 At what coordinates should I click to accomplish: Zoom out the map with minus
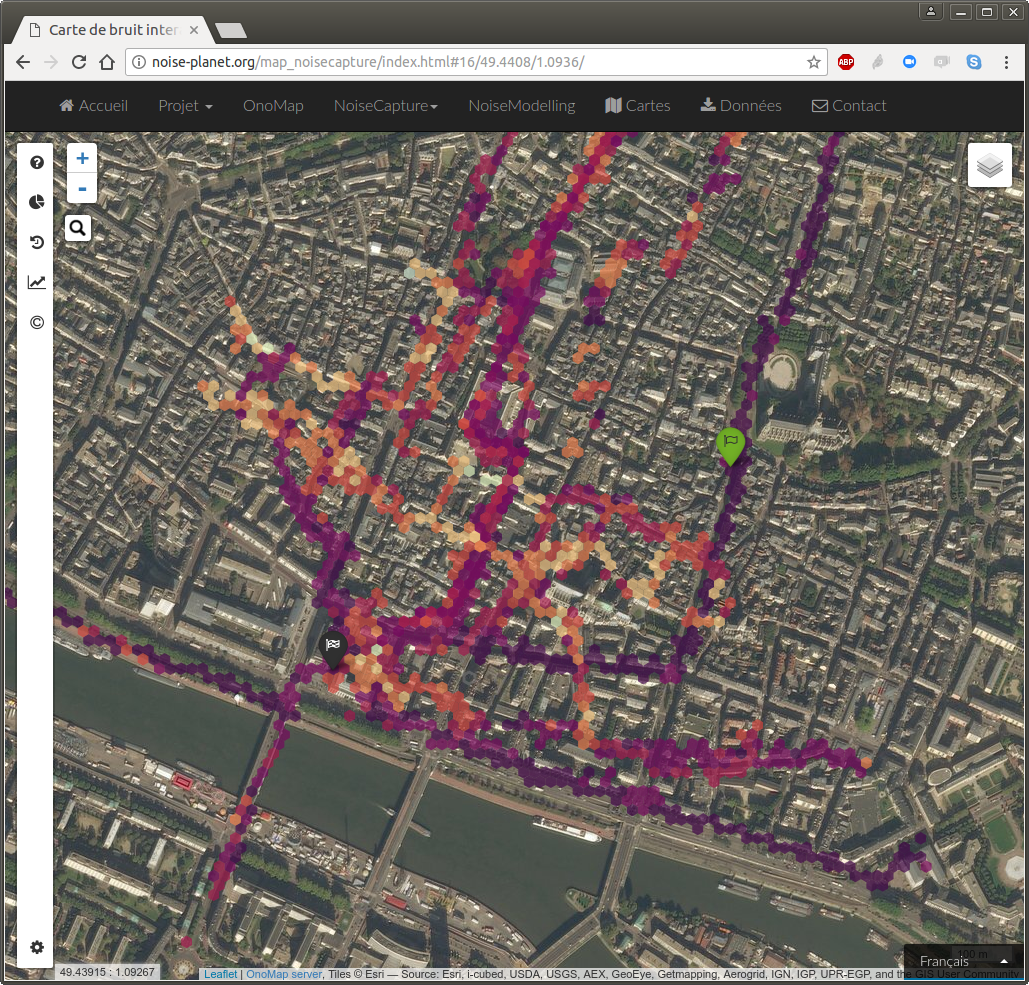click(82, 188)
